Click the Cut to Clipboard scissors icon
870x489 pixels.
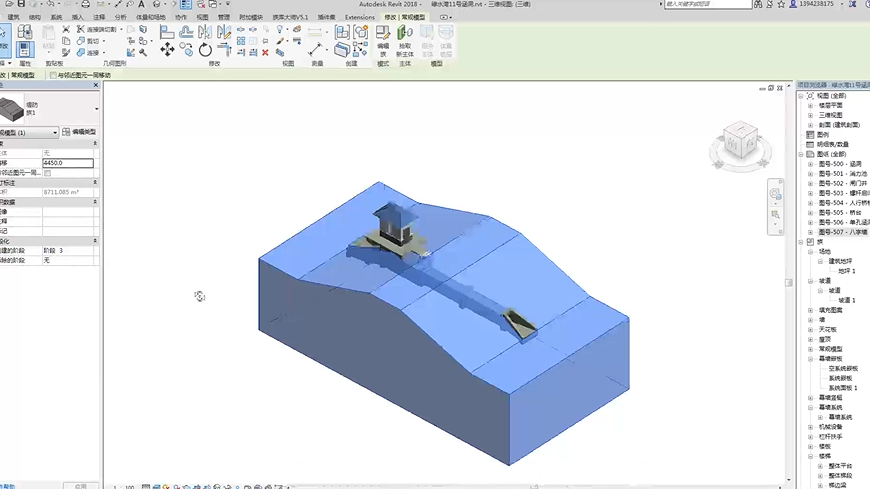[66, 29]
